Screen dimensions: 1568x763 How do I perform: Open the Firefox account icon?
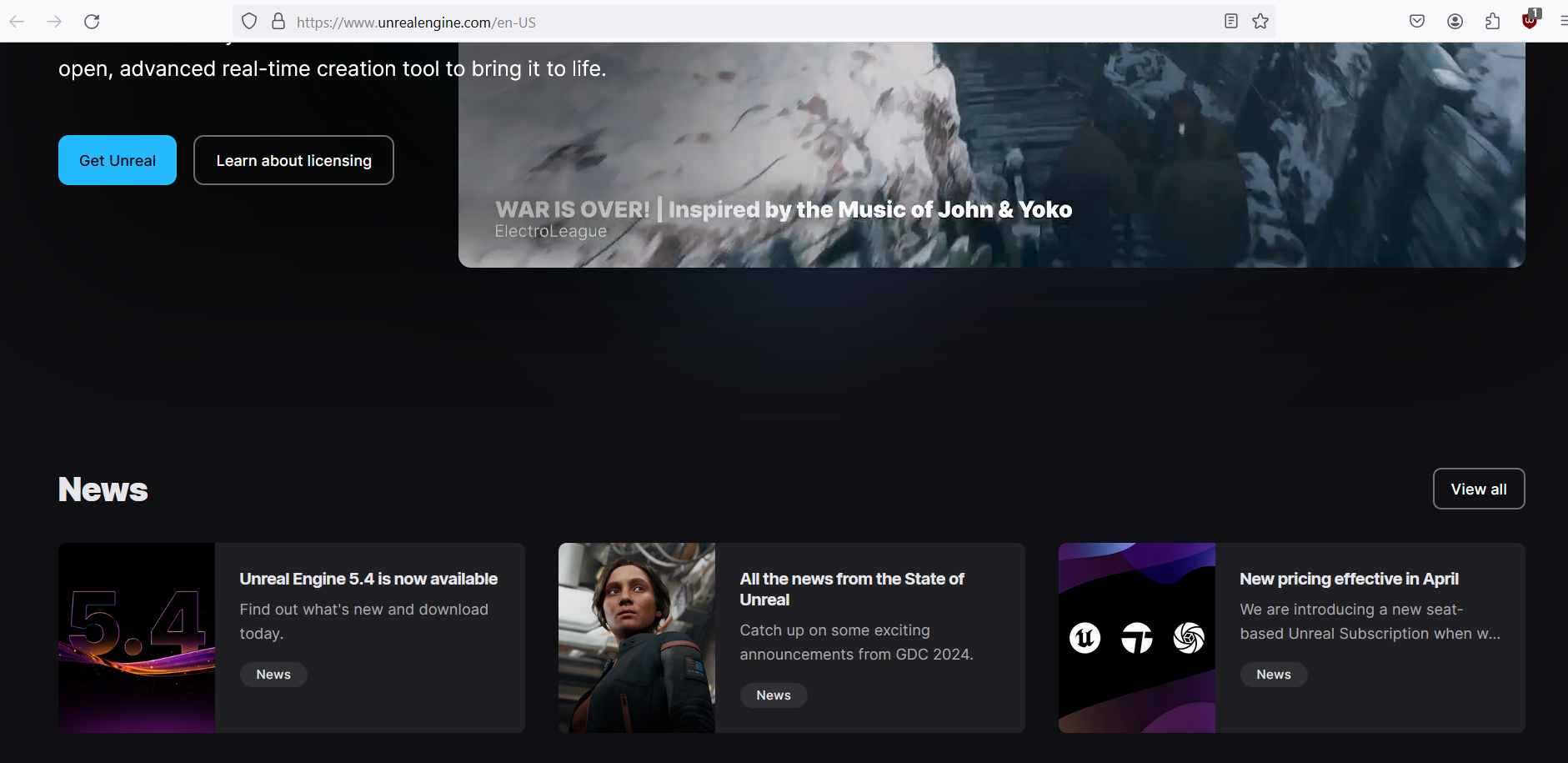(x=1455, y=22)
